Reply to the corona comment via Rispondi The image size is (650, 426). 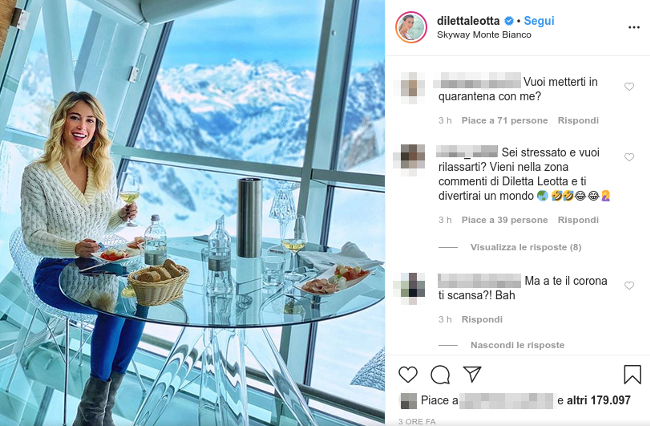[482, 320]
